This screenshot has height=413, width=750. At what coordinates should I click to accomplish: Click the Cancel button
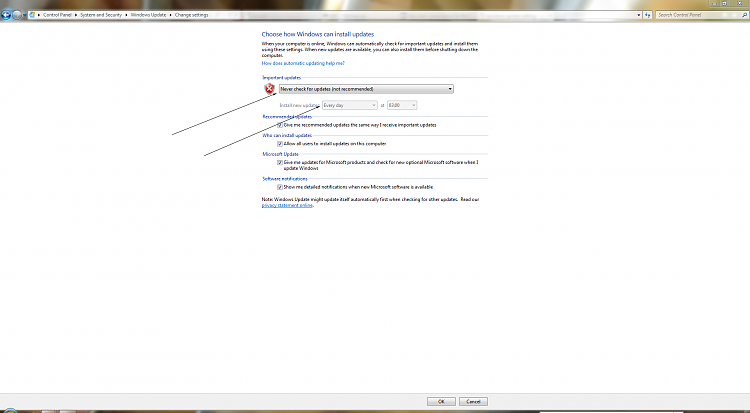(x=473, y=402)
